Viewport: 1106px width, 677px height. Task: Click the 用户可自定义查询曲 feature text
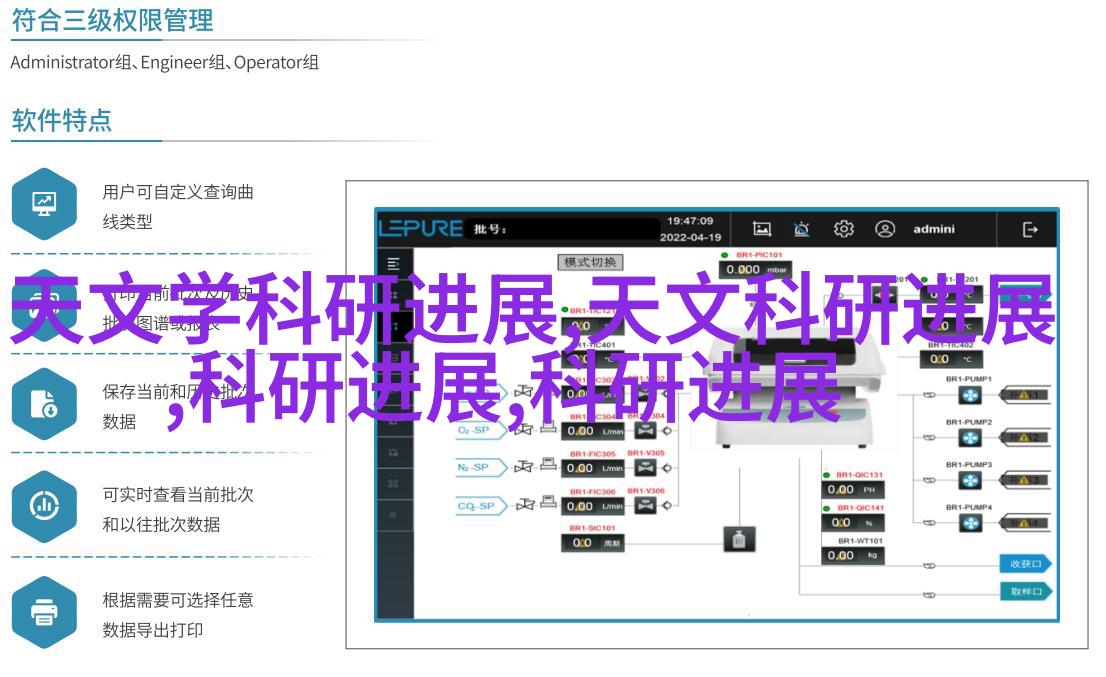click(178, 192)
